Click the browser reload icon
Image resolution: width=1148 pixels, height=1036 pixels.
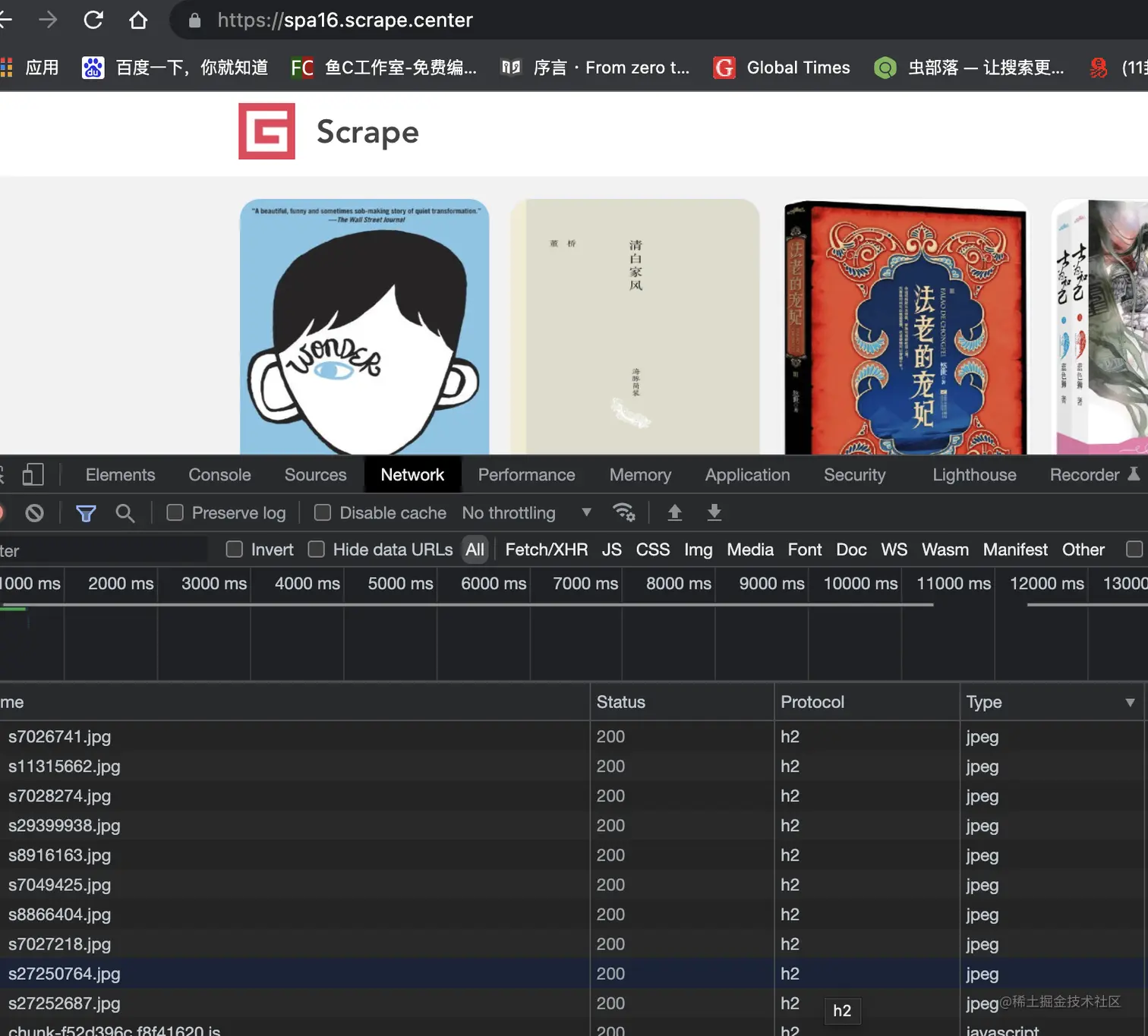coord(93,20)
